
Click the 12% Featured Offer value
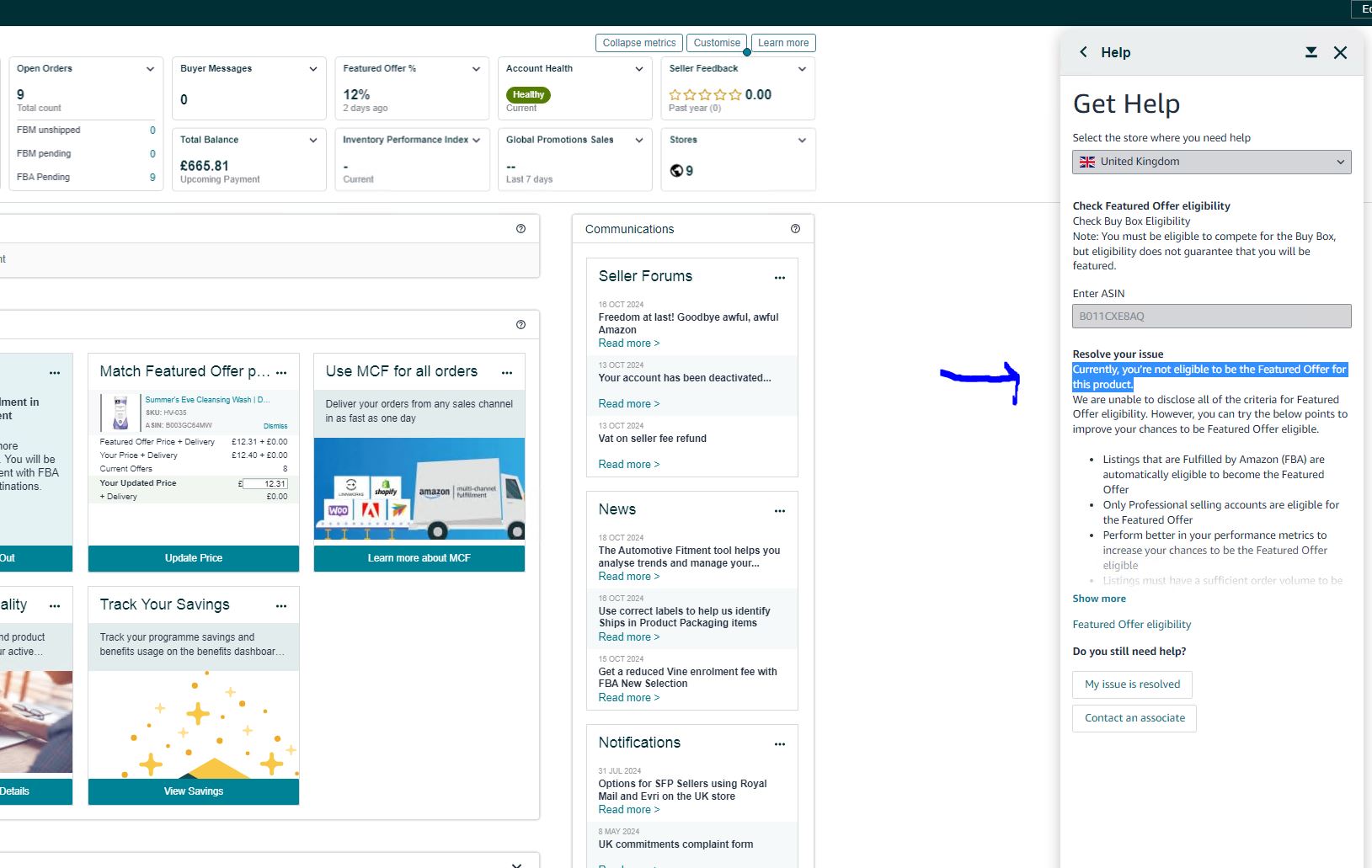[356, 95]
